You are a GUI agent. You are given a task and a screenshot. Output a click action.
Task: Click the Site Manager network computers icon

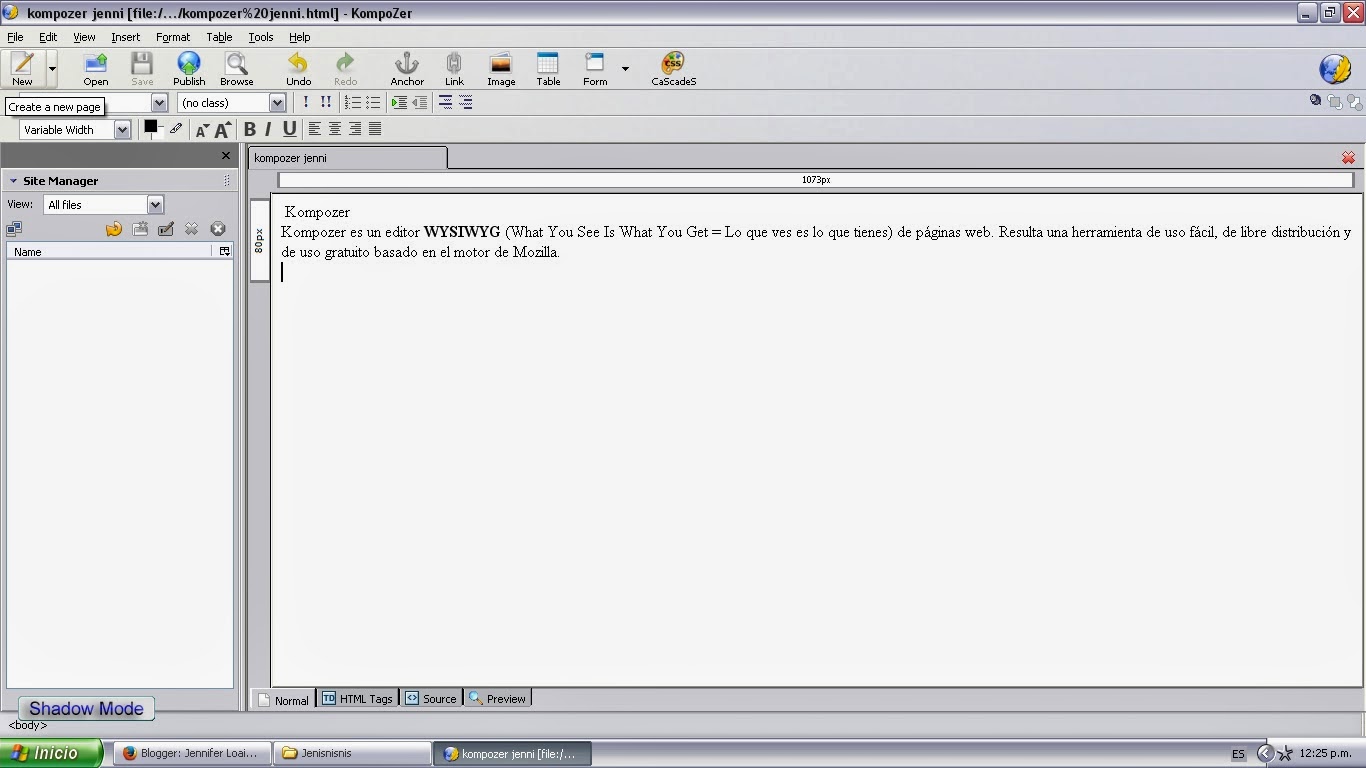[15, 229]
